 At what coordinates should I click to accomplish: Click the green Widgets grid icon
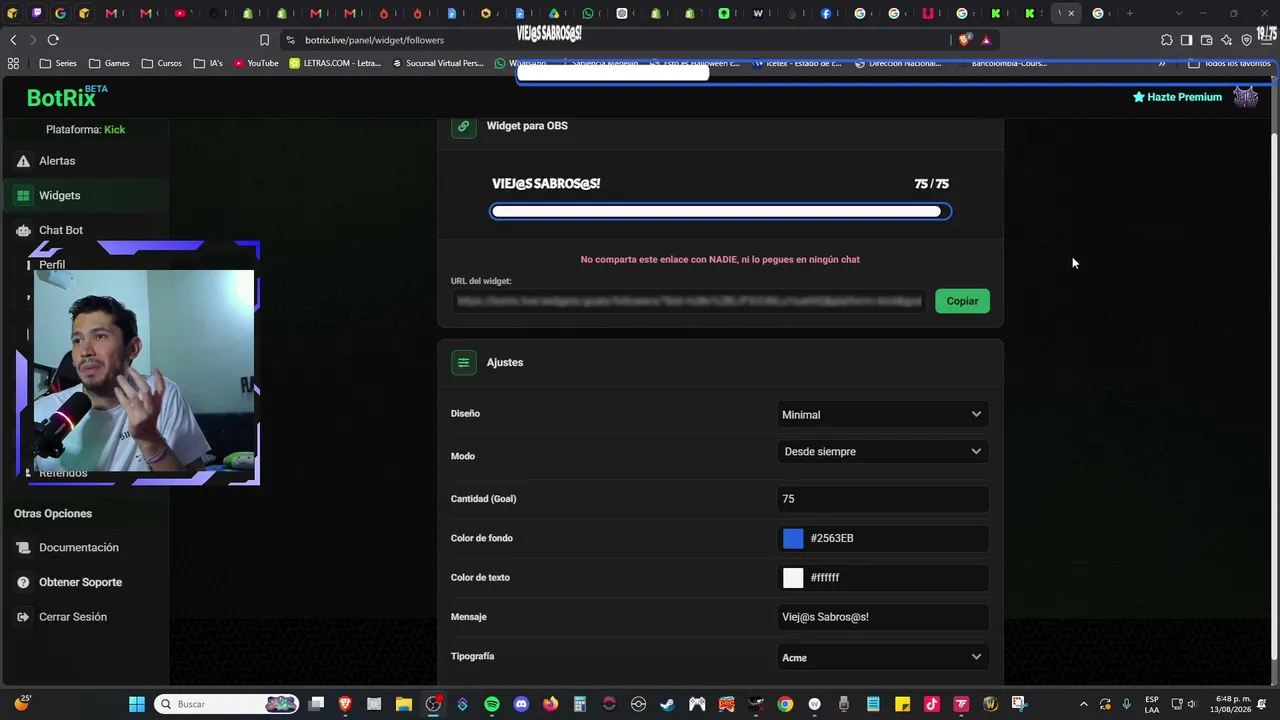(x=23, y=196)
